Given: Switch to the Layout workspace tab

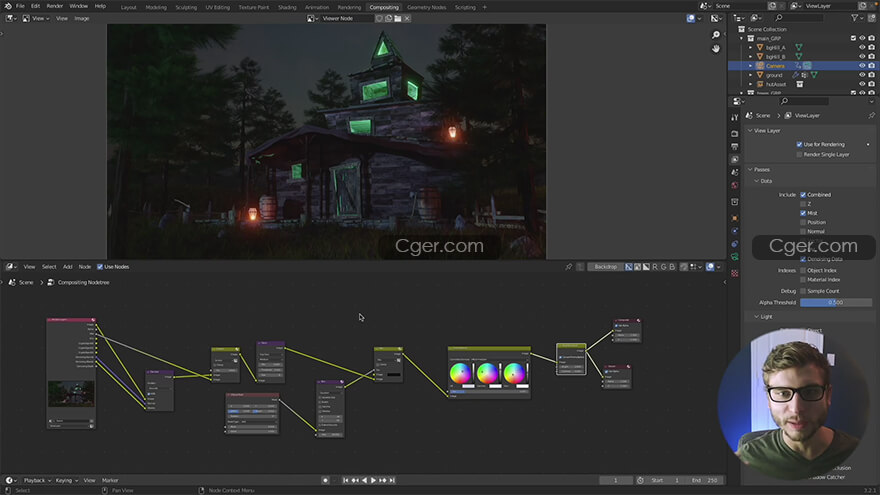Looking at the screenshot, I should tap(129, 7).
